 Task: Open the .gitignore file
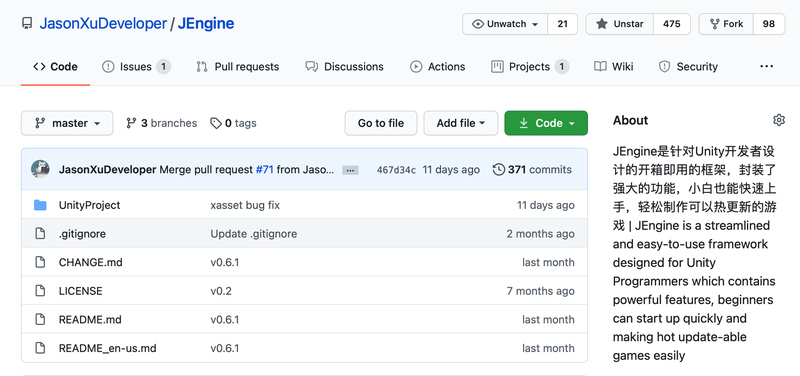click(x=82, y=234)
